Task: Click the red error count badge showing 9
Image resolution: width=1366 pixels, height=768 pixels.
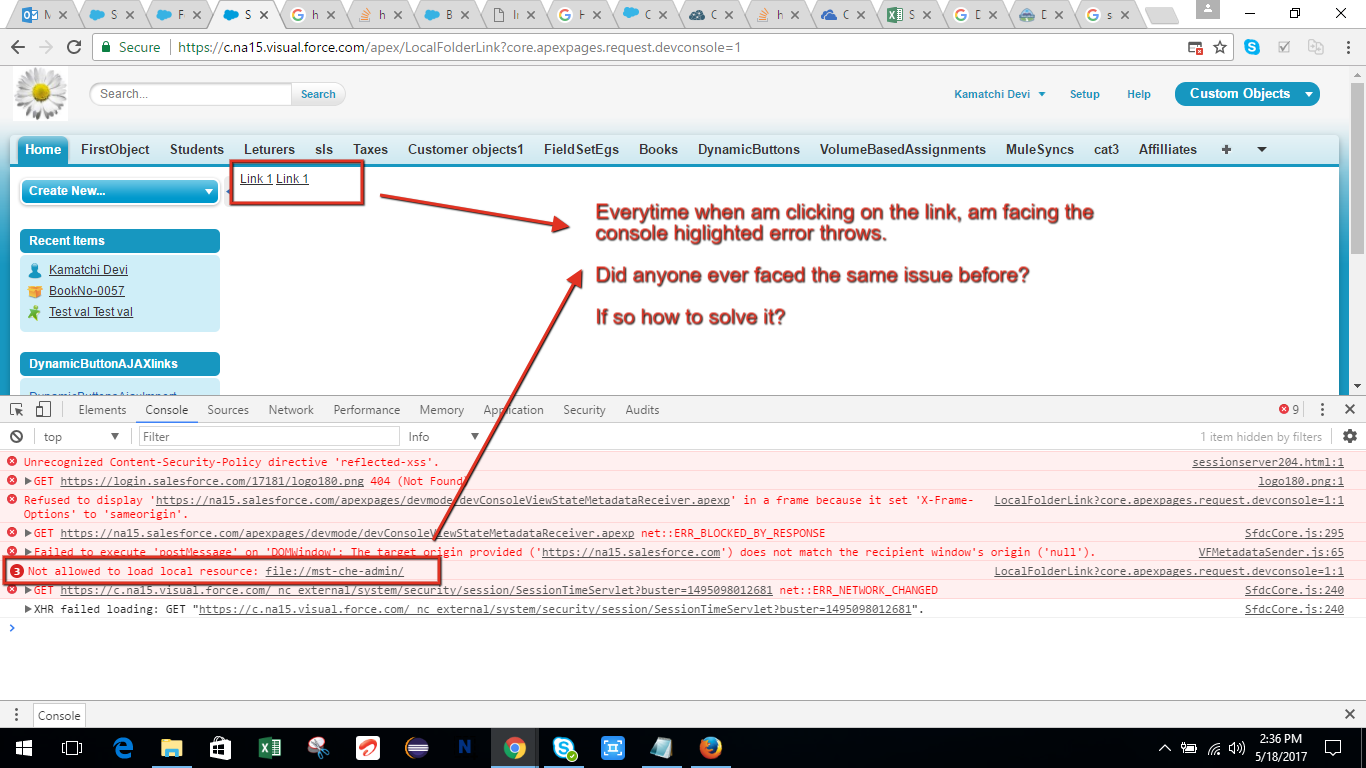Action: [1289, 409]
